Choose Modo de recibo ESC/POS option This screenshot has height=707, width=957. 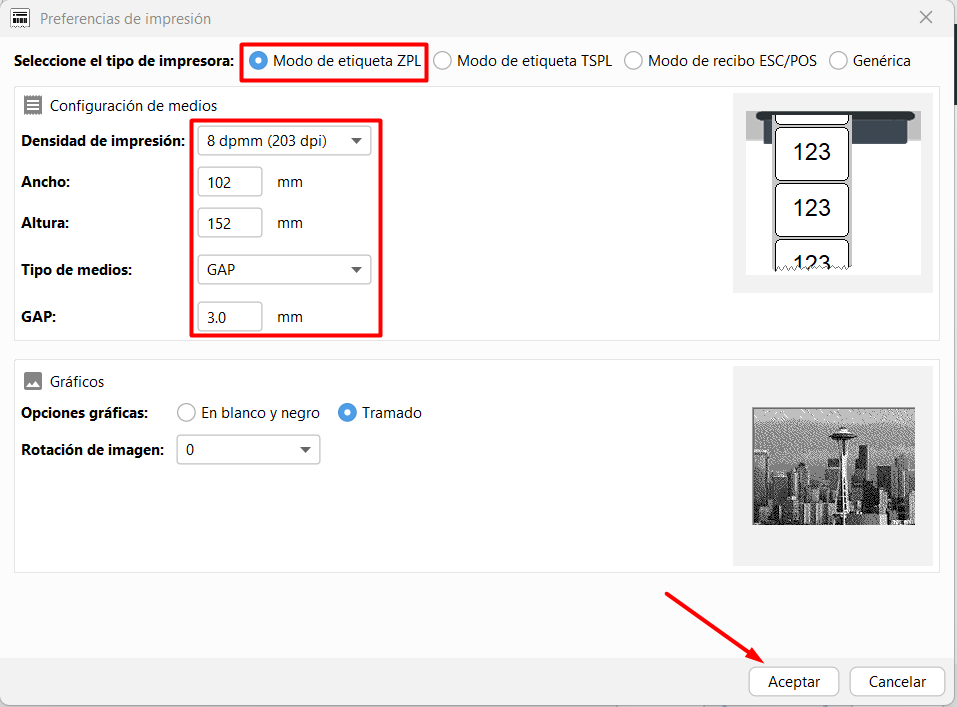point(633,61)
